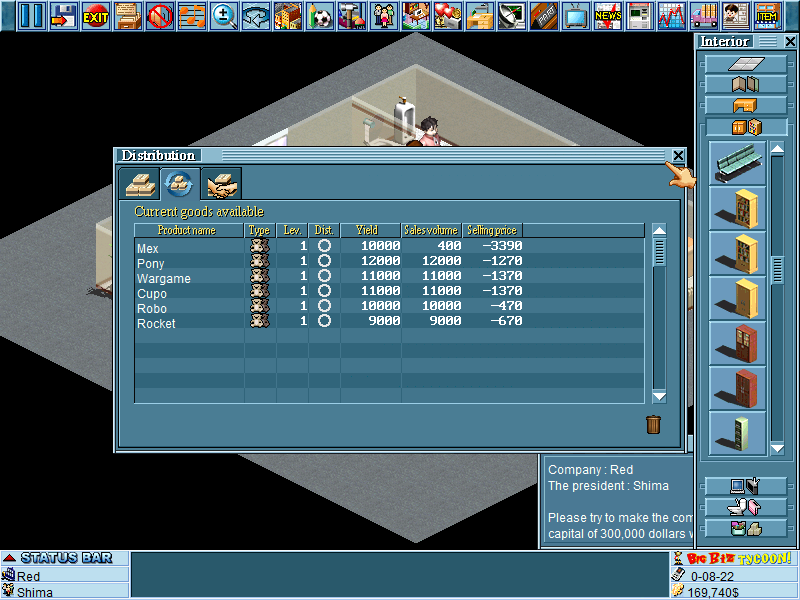The image size is (800, 600).
Task: Click the Pony selling price -1270
Action: click(x=503, y=261)
